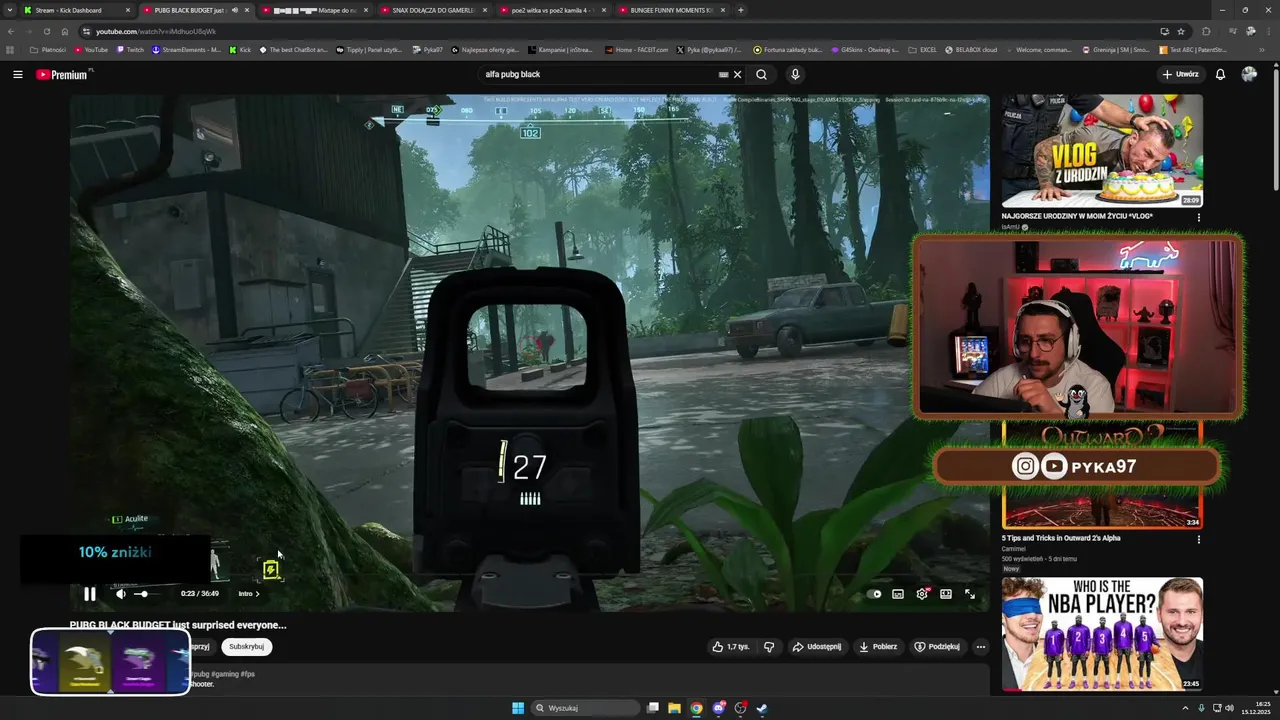
Task: Clear the search box with the X
Action: coord(737,74)
